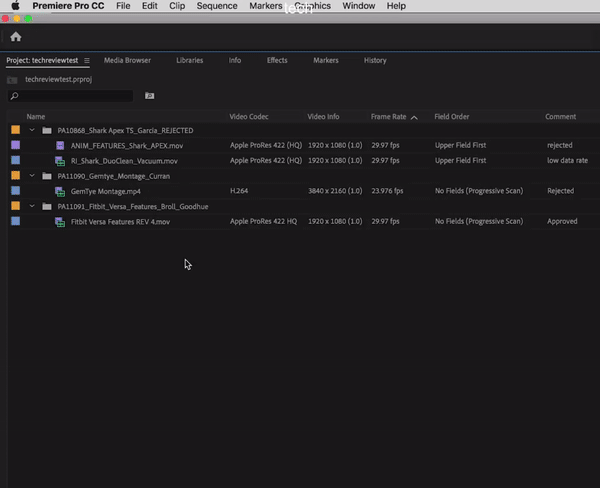Sort by the Video Info column header

[x=323, y=117]
